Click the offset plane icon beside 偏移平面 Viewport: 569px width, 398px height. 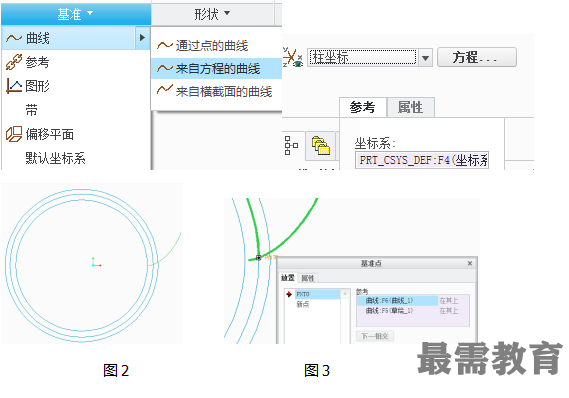14,134
